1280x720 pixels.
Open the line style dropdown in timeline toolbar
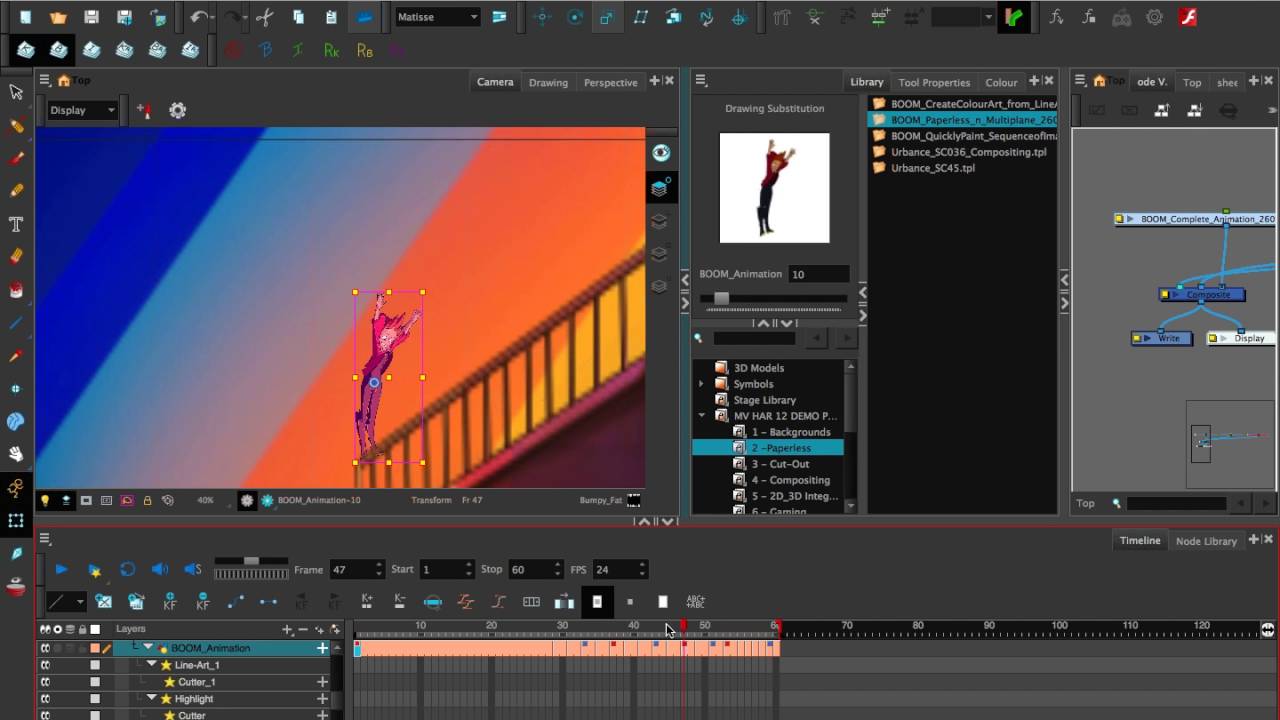pos(66,601)
